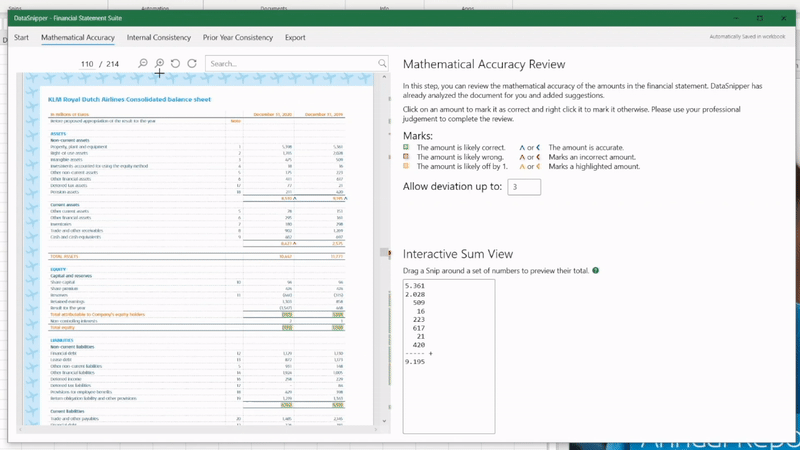Image resolution: width=800 pixels, height=450 pixels.
Task: Click the zoom out magnifier icon
Action: click(x=143, y=63)
